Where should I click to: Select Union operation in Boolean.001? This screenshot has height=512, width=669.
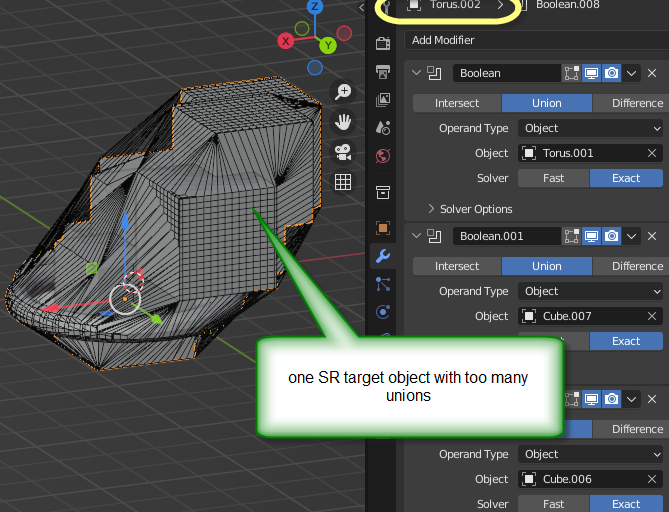tap(547, 266)
